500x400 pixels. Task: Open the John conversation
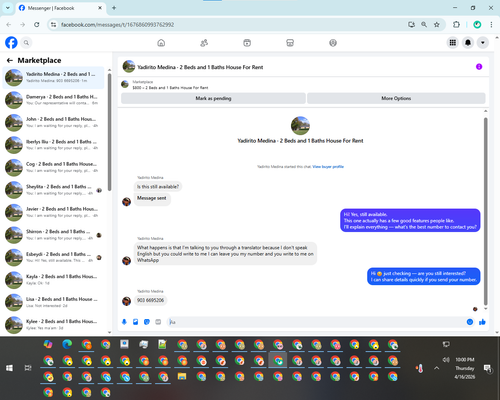coord(53,122)
